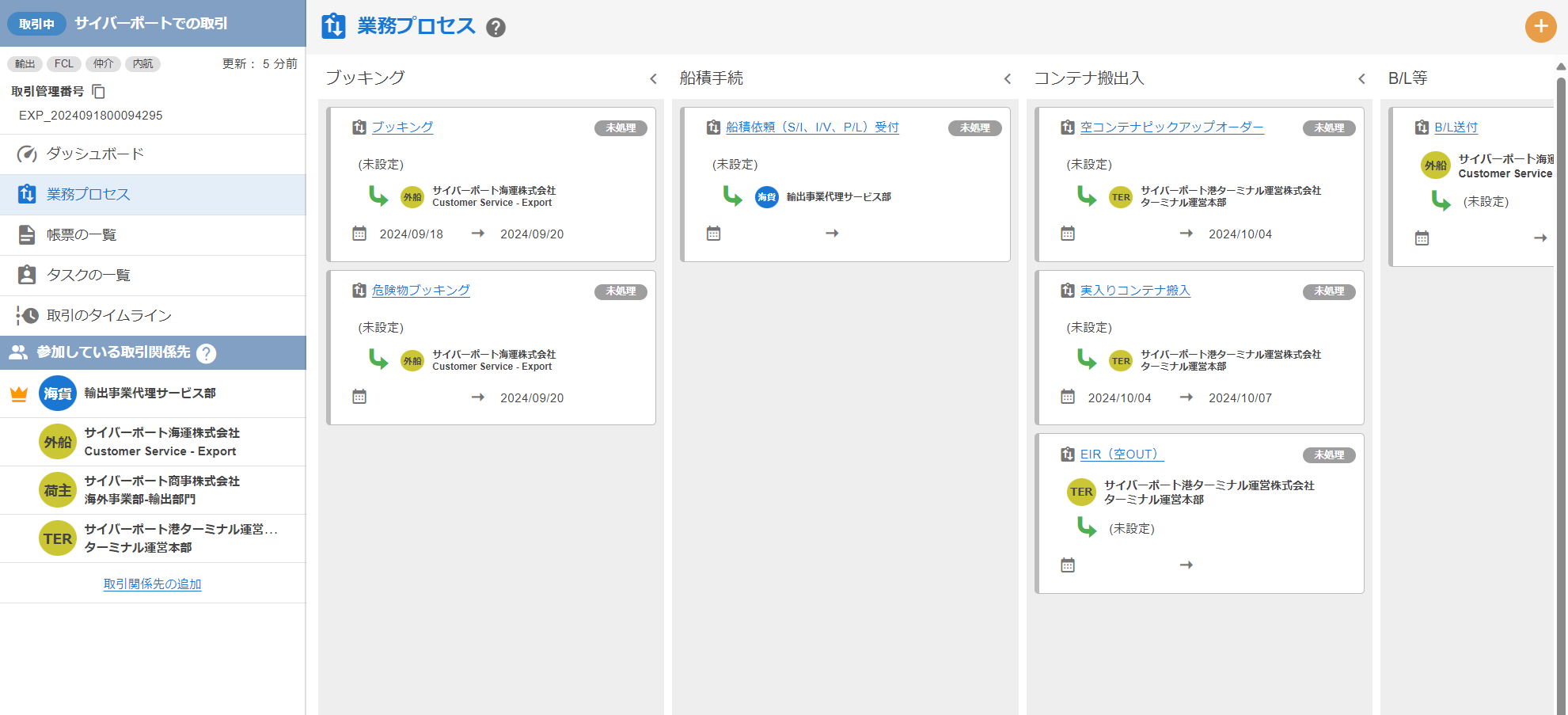Go to タスクの一覧 menu item
Image resolution: width=1568 pixels, height=715 pixels.
[88, 275]
